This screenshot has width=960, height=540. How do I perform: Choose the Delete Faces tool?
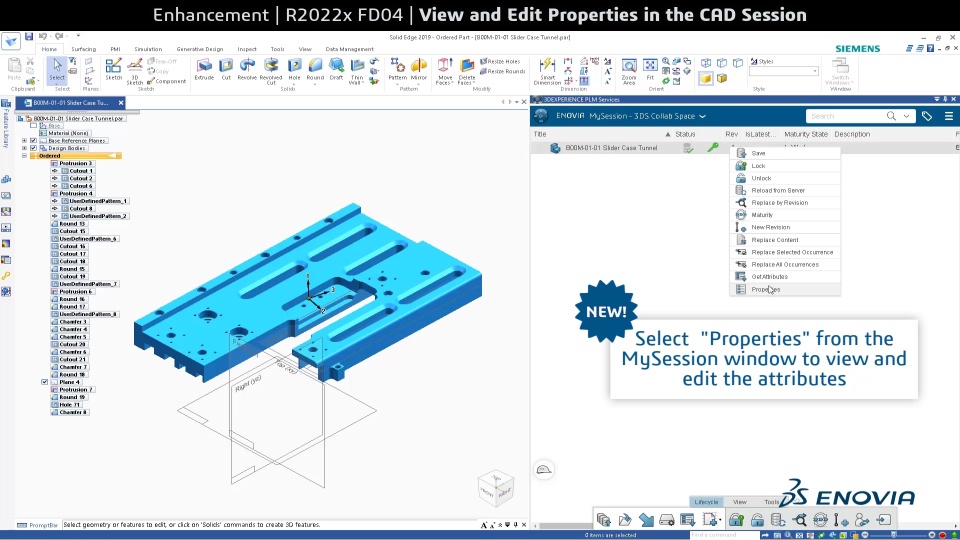[x=467, y=71]
